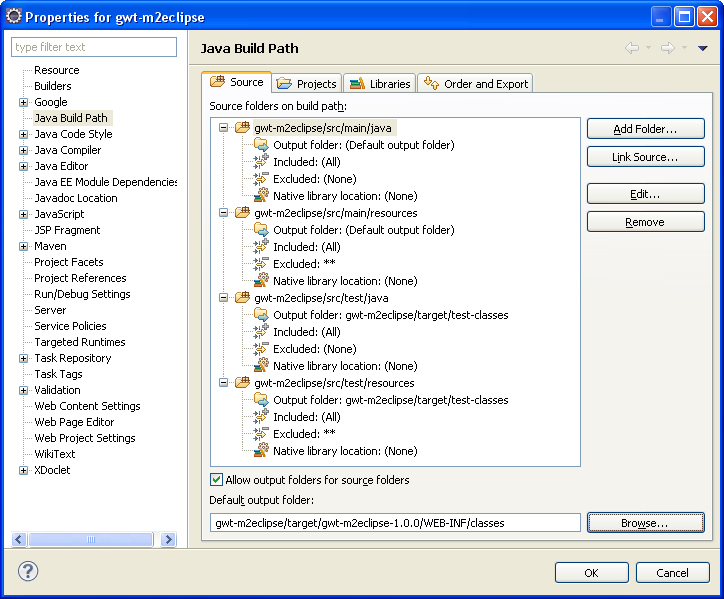Switch to the Source tab

point(237,82)
